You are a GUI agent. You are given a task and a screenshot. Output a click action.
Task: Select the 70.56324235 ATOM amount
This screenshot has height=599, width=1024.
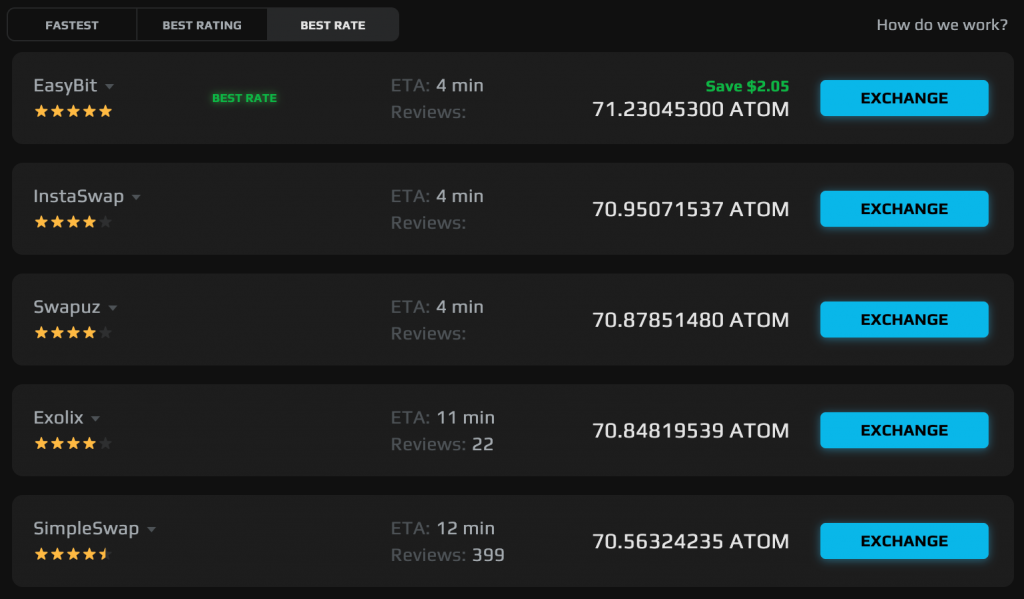coord(690,541)
